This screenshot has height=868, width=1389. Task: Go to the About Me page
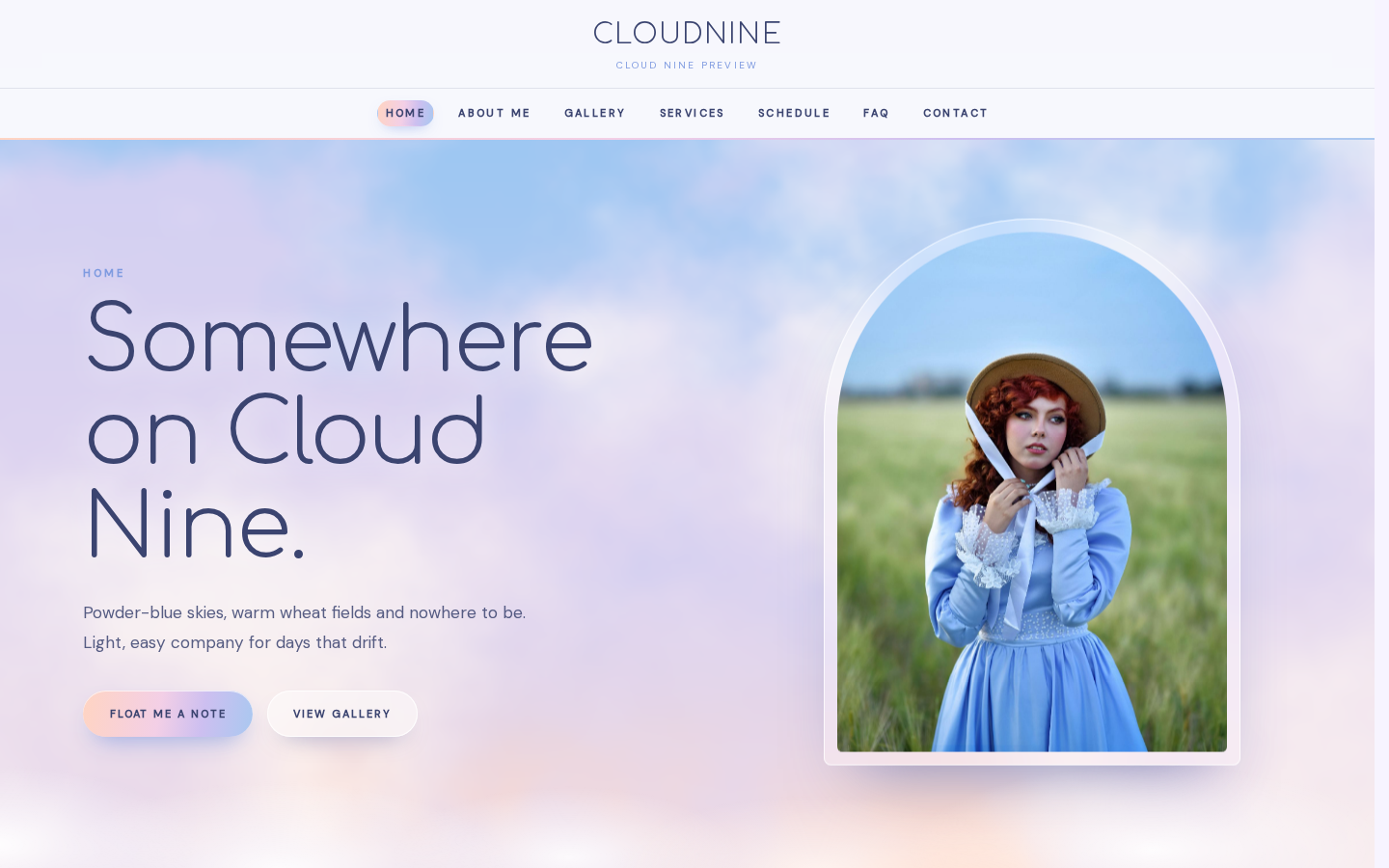[494, 113]
